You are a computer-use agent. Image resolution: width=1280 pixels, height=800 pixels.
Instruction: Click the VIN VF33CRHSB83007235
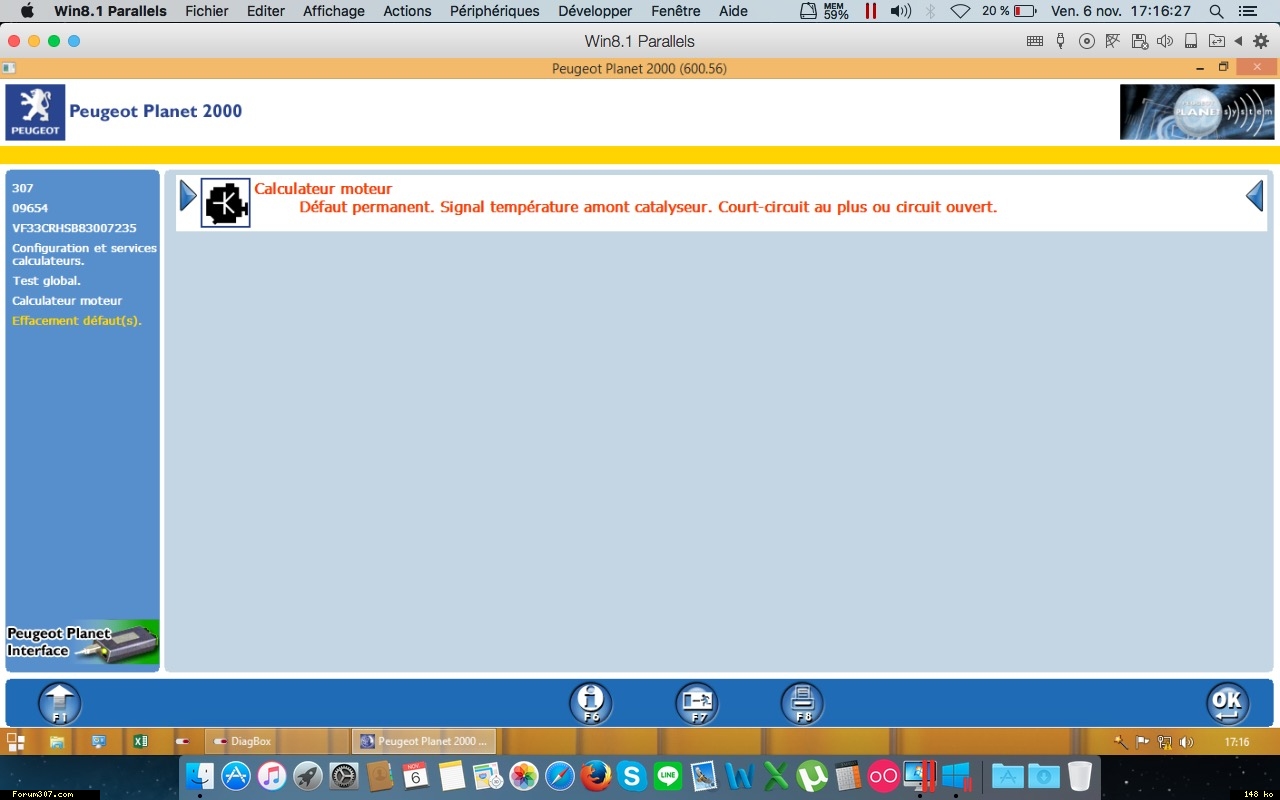click(74, 228)
